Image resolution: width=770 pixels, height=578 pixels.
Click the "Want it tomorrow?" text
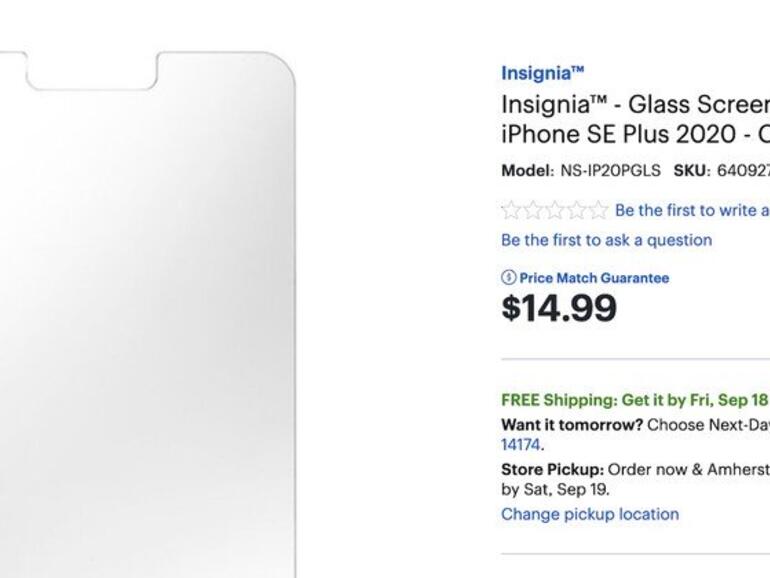(571, 424)
